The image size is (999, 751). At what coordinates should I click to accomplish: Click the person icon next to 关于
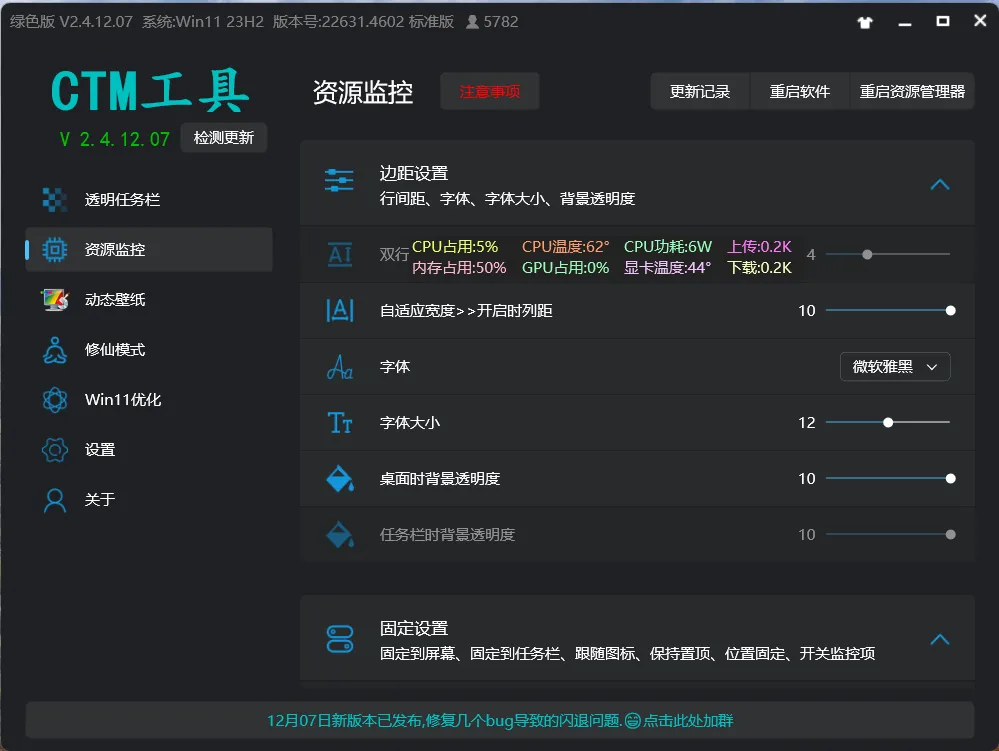(x=55, y=500)
